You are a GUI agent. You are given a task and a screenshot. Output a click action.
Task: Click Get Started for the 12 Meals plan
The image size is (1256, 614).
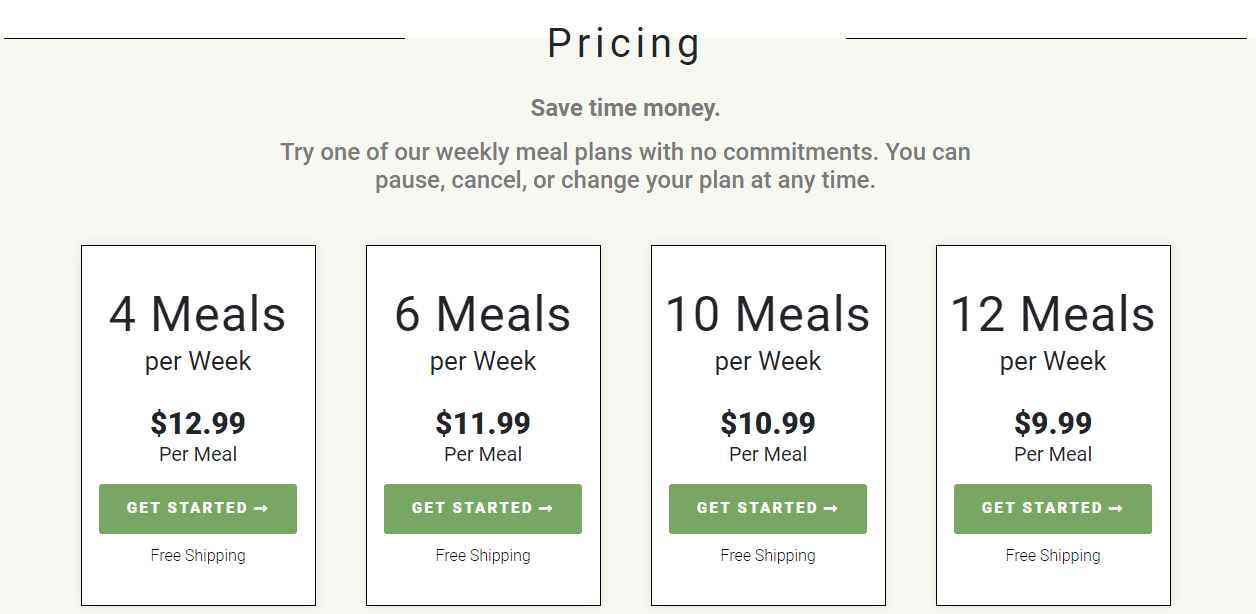(x=1052, y=509)
